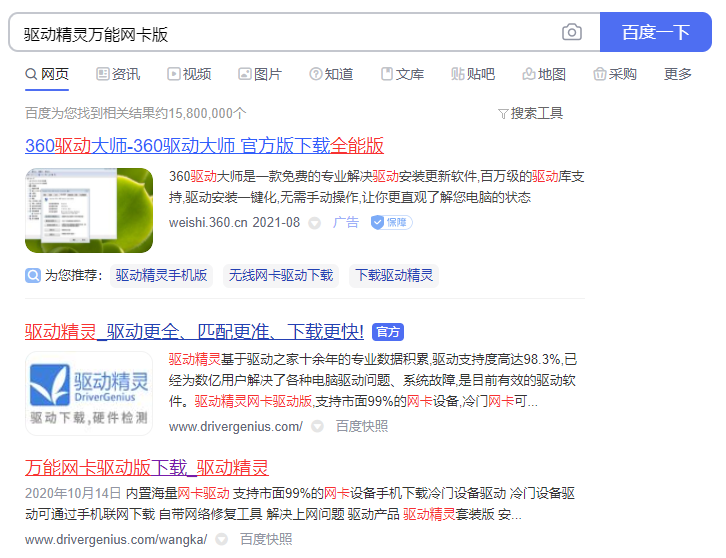This screenshot has width=726, height=558.
Task: Click the 广告 label
Action: click(346, 223)
